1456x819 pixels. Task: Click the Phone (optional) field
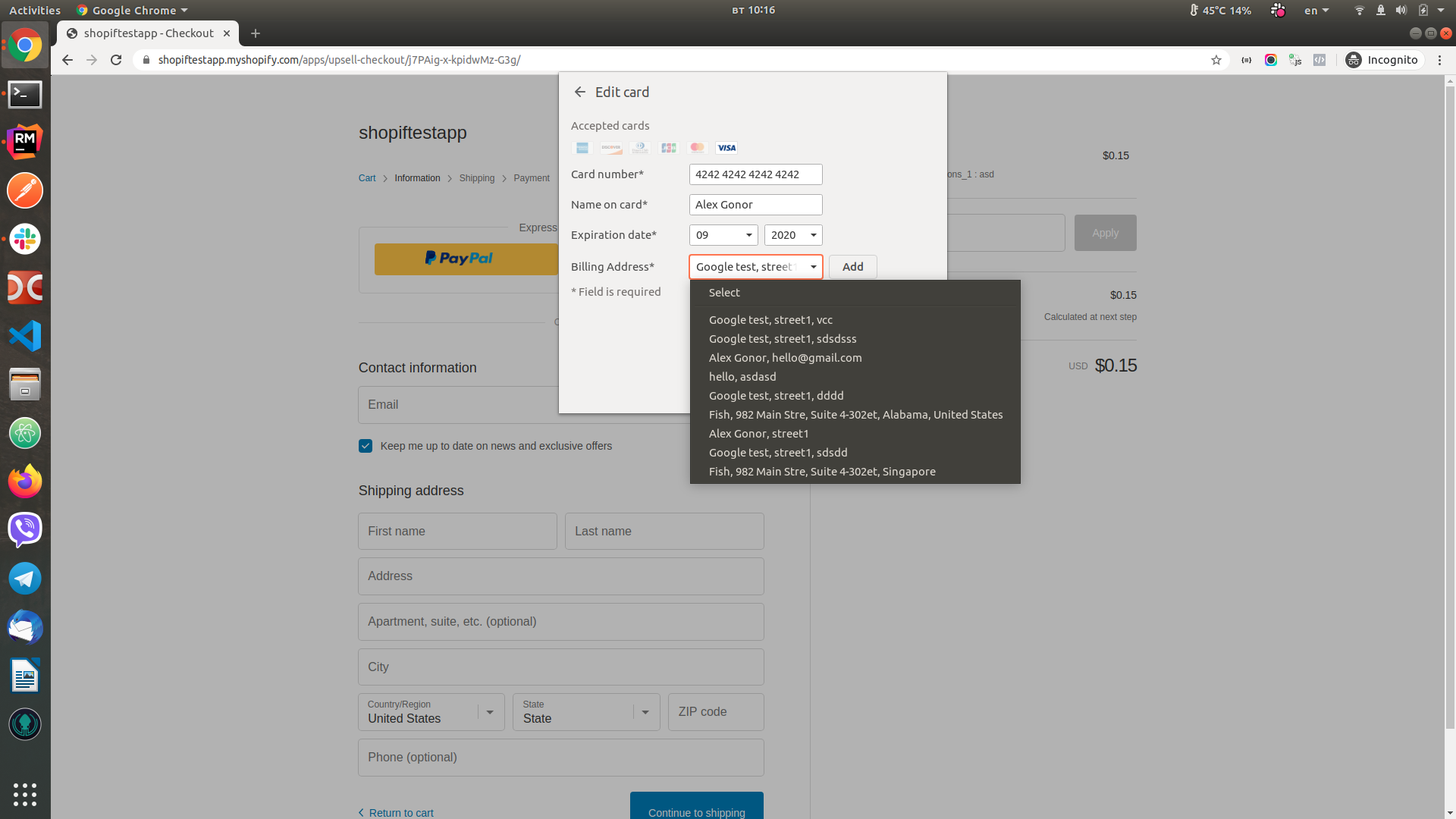[x=560, y=758]
